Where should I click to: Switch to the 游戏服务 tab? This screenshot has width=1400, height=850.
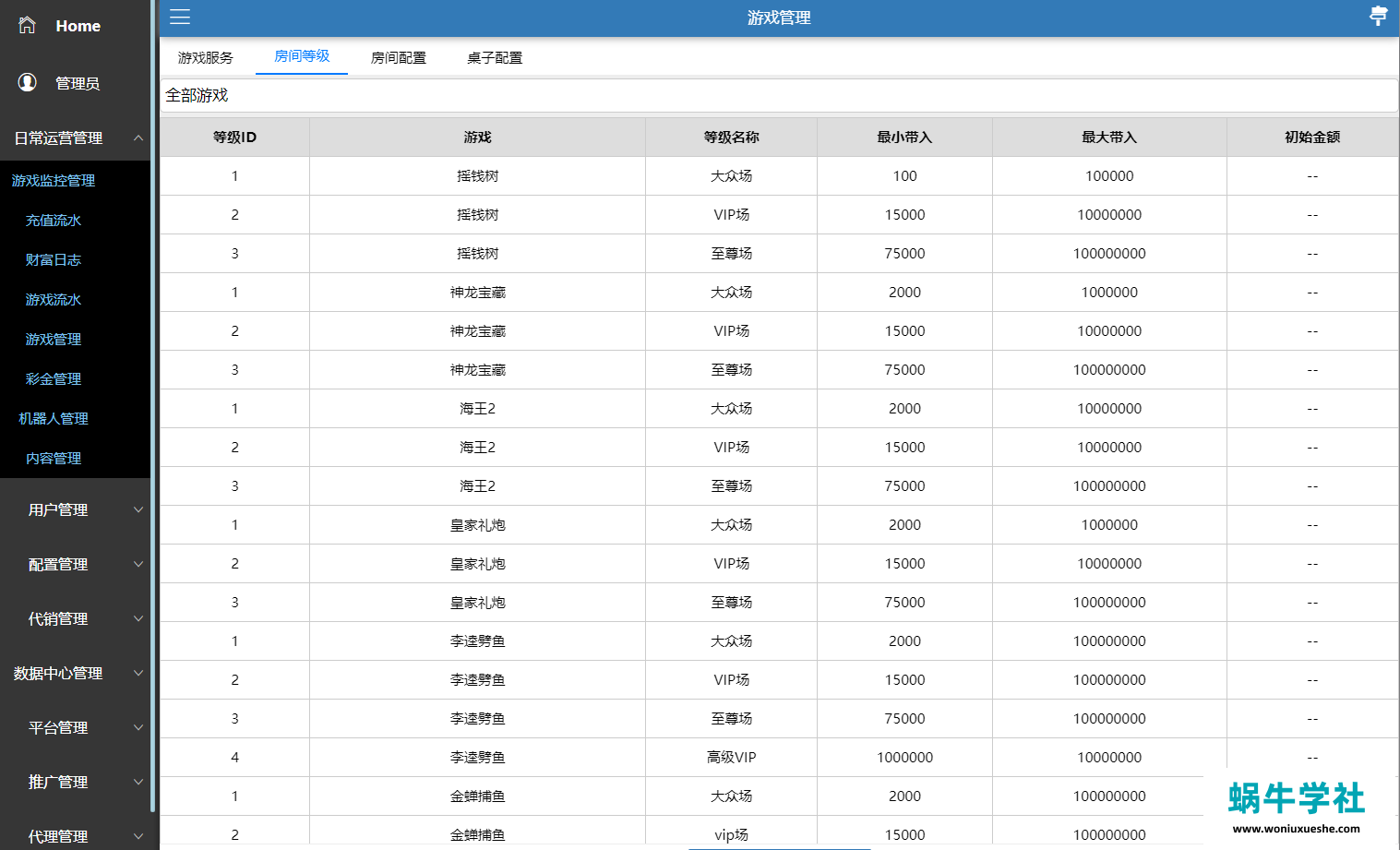tap(206, 58)
